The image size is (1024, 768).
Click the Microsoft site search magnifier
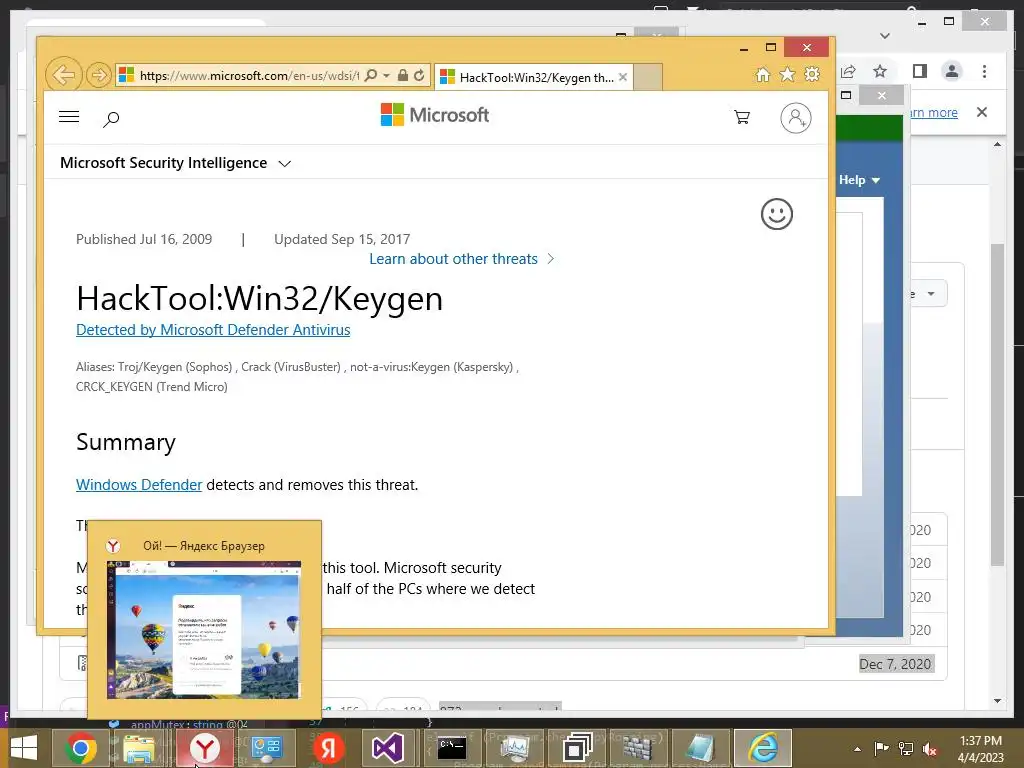[x=111, y=119]
